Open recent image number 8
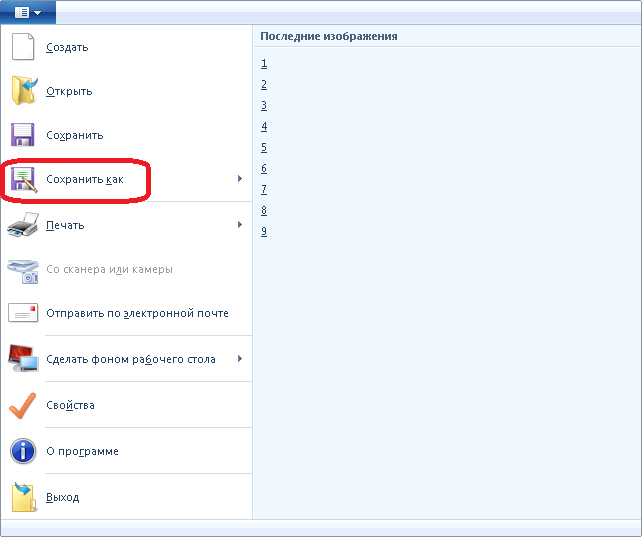Viewport: 642px width, 537px height. [264, 210]
